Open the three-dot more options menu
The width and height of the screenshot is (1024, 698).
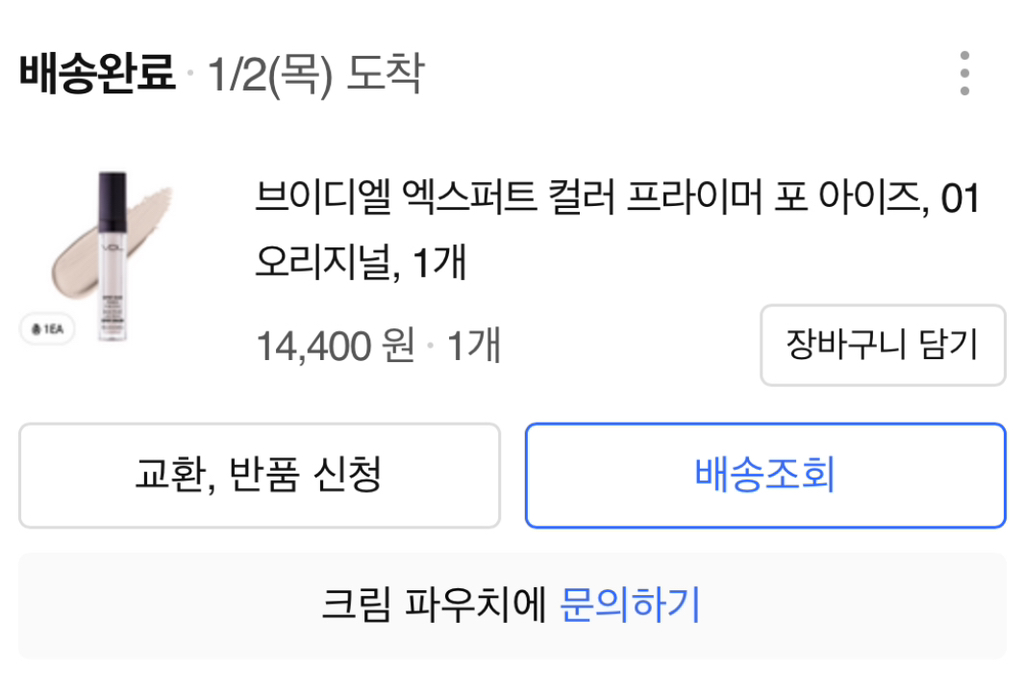click(x=964, y=73)
